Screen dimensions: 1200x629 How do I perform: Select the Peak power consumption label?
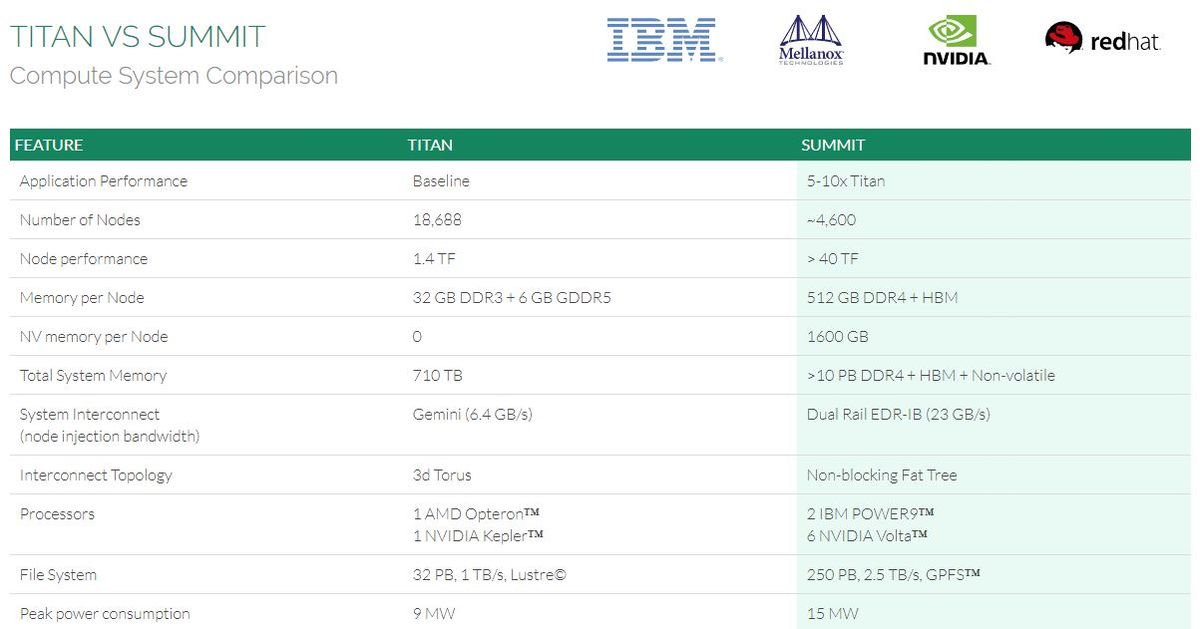[104, 614]
